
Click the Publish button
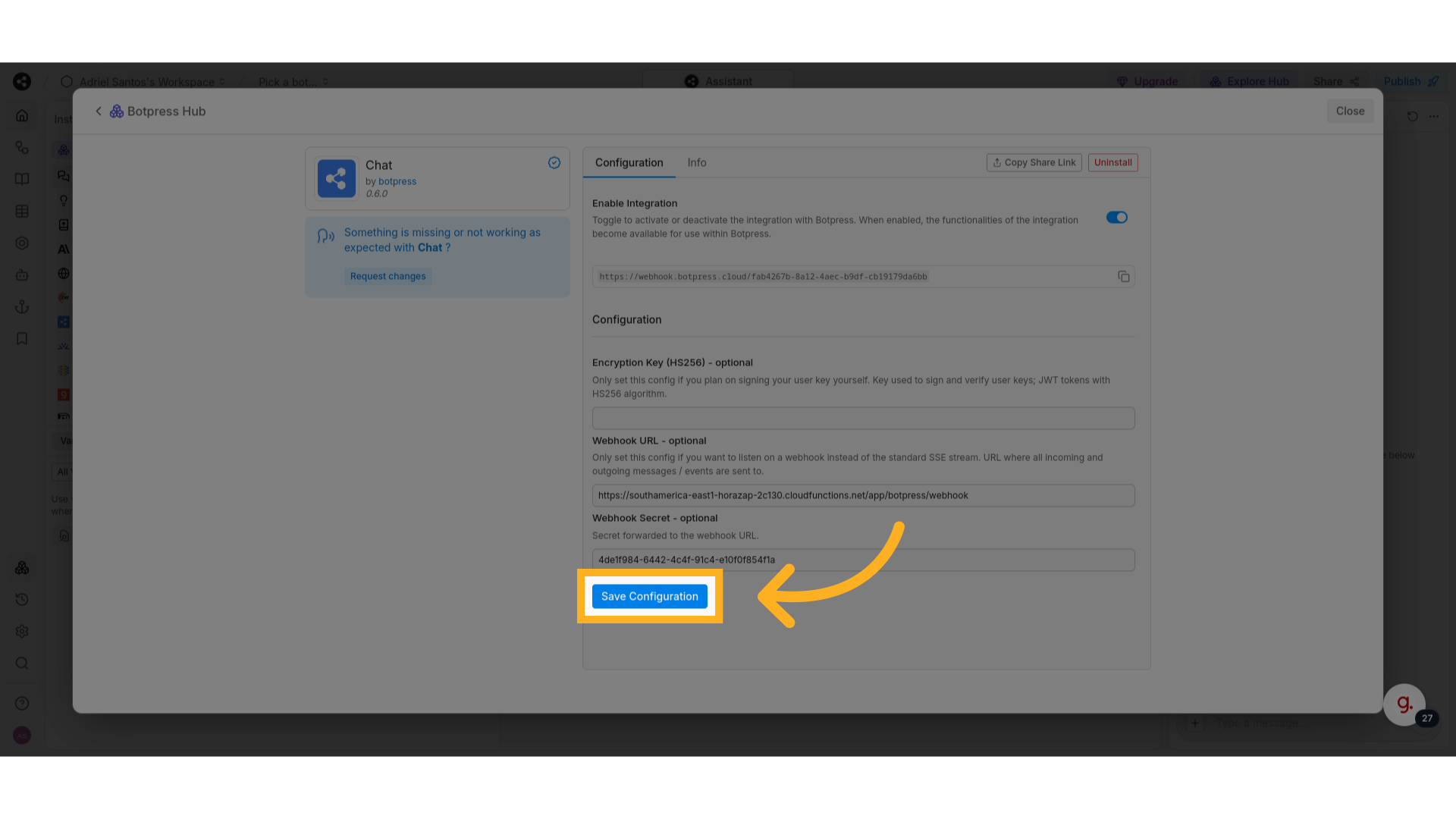1411,81
